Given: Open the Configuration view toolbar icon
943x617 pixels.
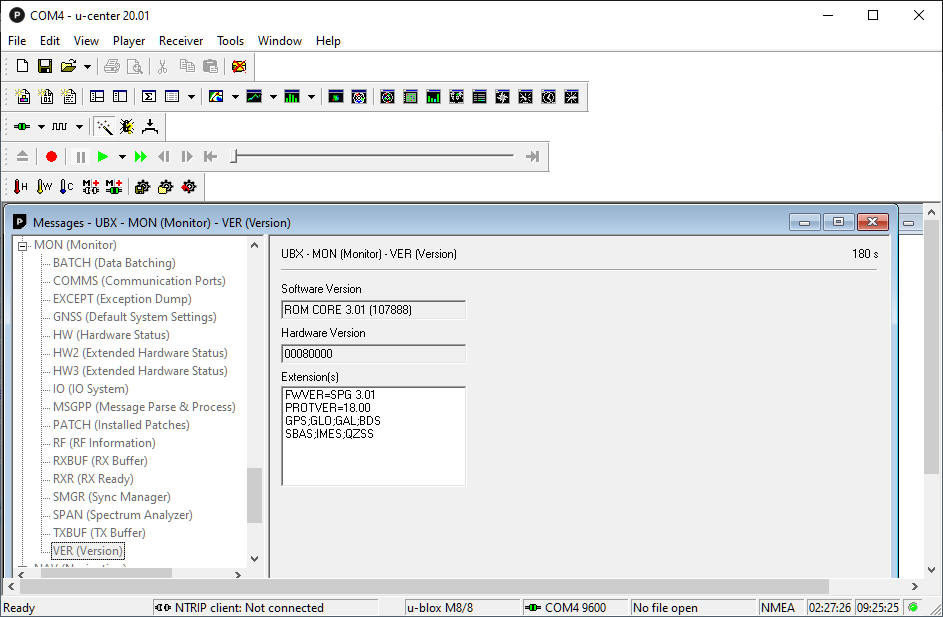Looking at the screenshot, I should pos(120,96).
